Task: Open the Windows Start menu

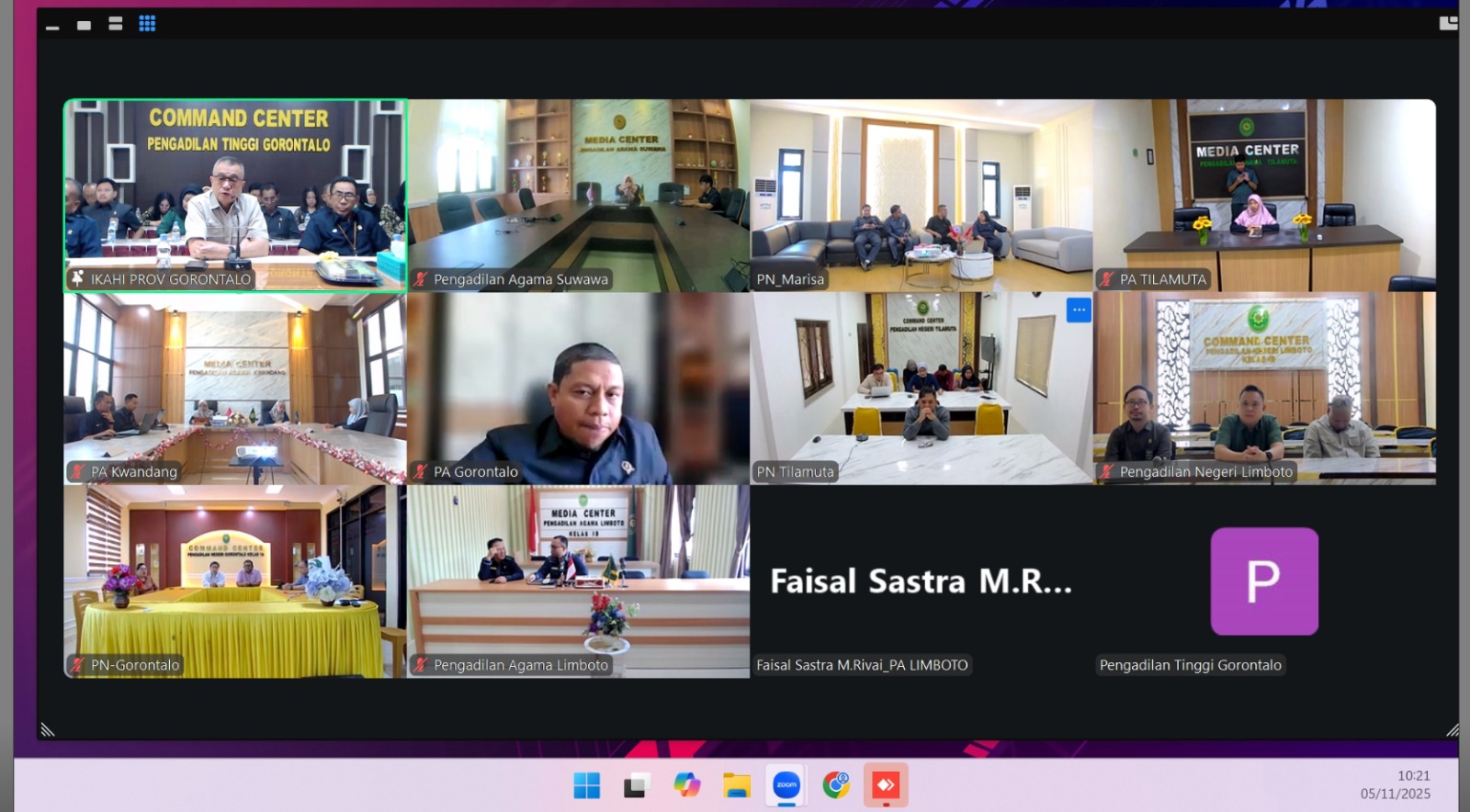Action: click(x=586, y=785)
